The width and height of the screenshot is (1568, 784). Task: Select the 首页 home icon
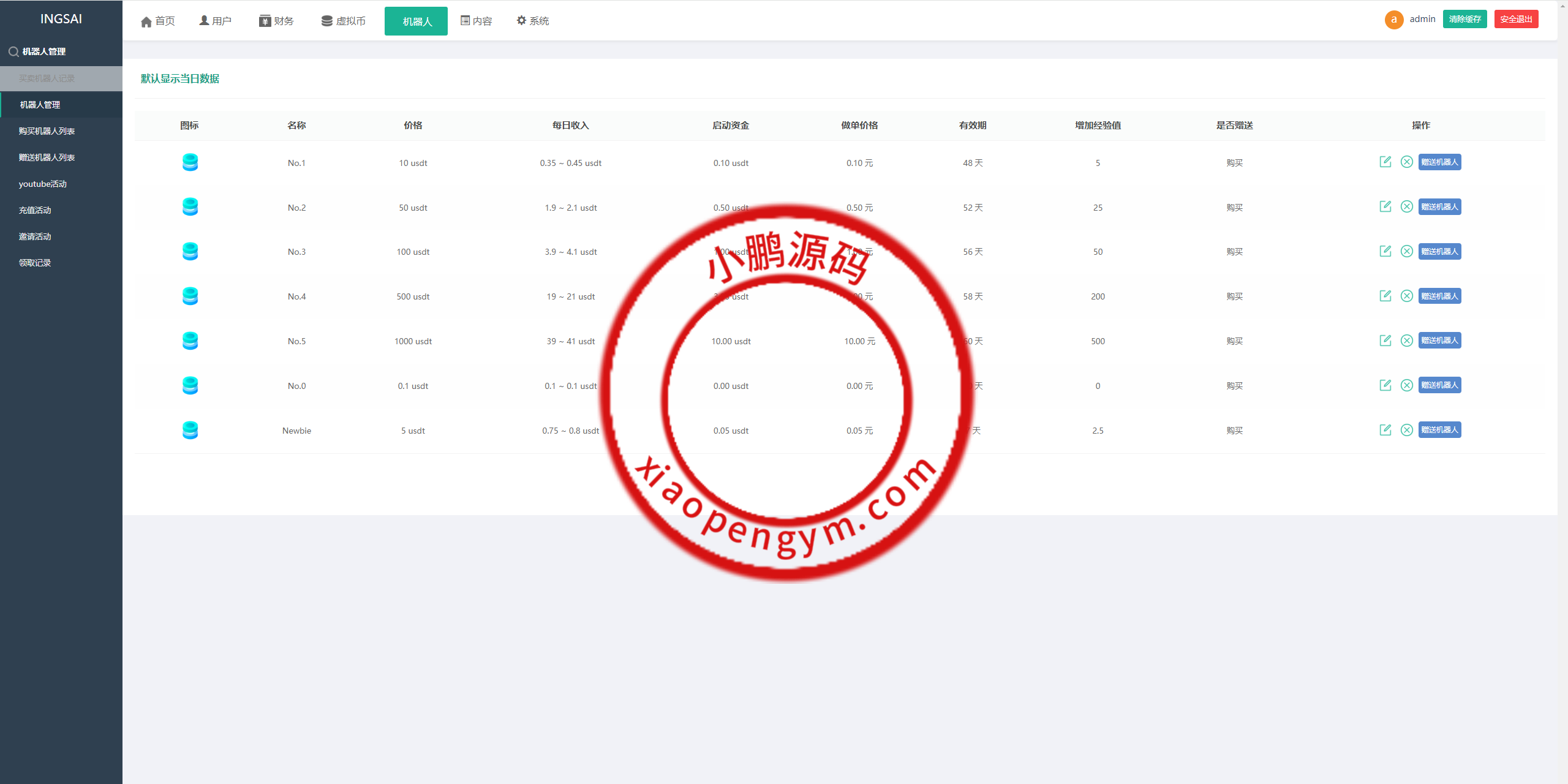click(x=146, y=20)
